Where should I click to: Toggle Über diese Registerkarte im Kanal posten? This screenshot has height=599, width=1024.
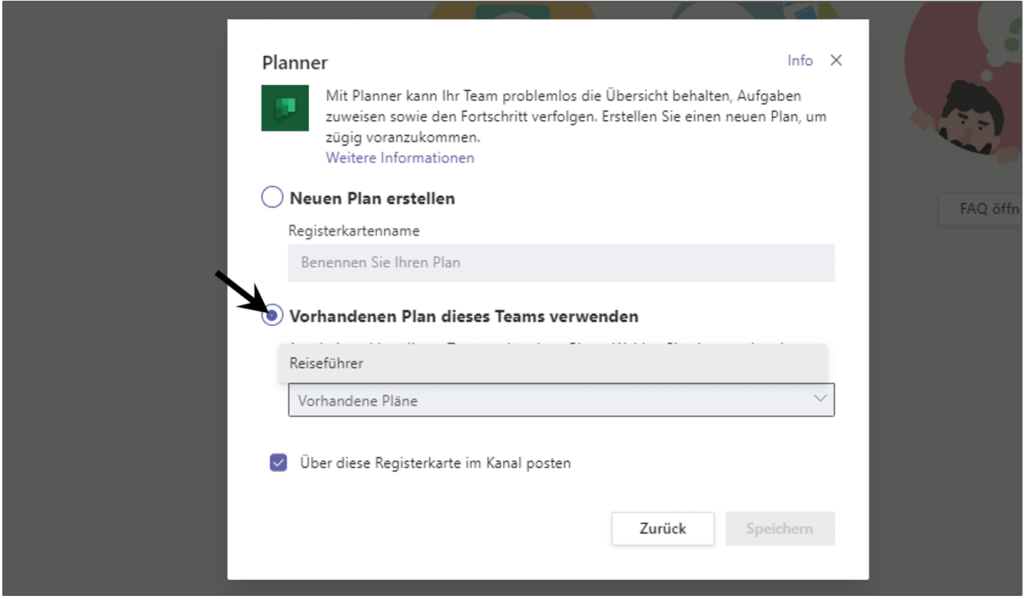coord(278,462)
